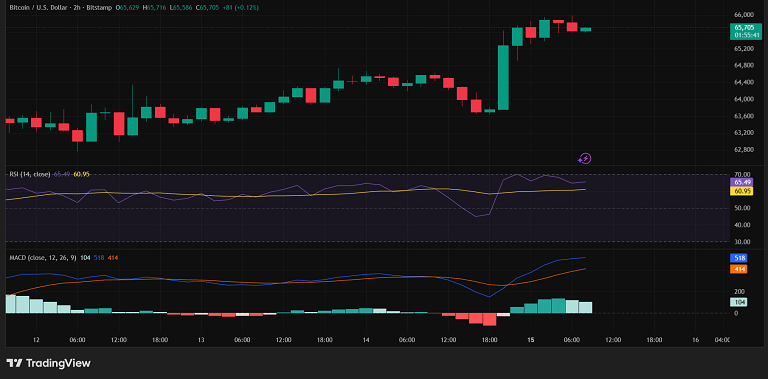The image size is (768, 379).
Task: Click the date label 13 on time axis
Action: coord(200,340)
